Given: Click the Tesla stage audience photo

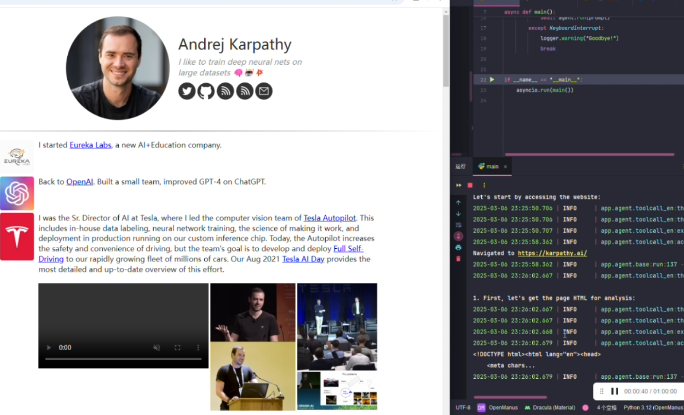Looking at the screenshot, I should point(337,326).
